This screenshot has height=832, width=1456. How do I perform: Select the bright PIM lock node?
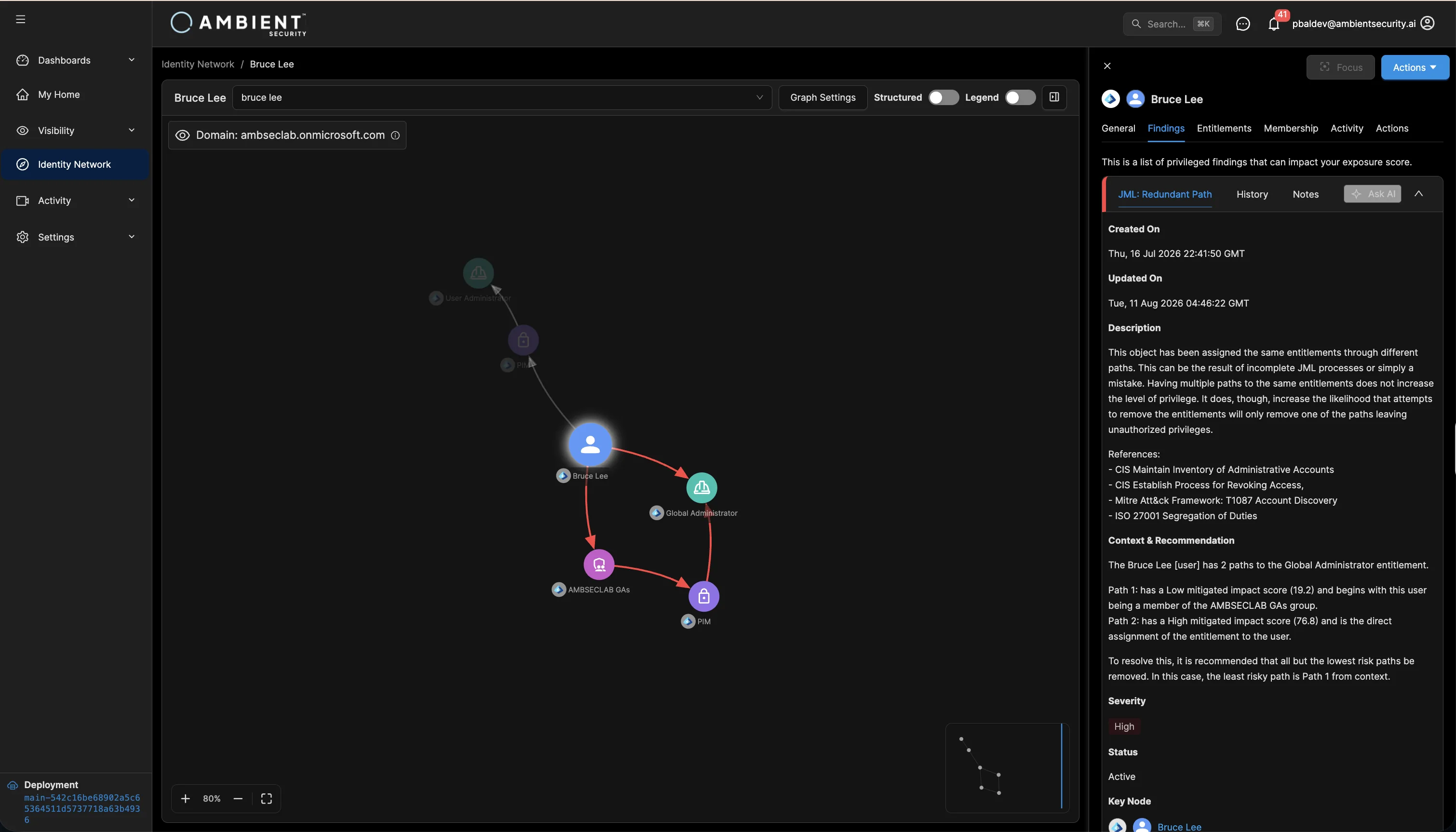point(704,596)
